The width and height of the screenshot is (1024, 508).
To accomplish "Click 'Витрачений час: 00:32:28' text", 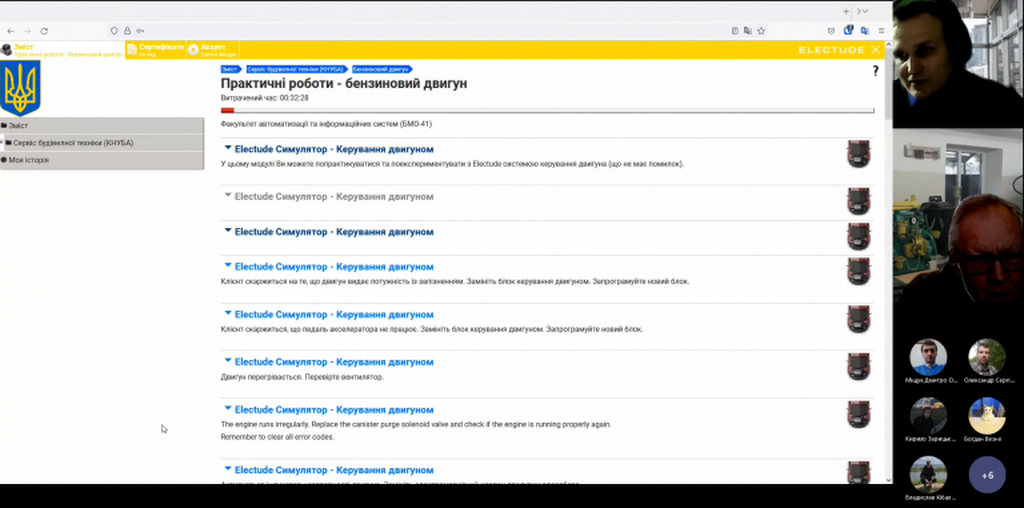I will (264, 98).
